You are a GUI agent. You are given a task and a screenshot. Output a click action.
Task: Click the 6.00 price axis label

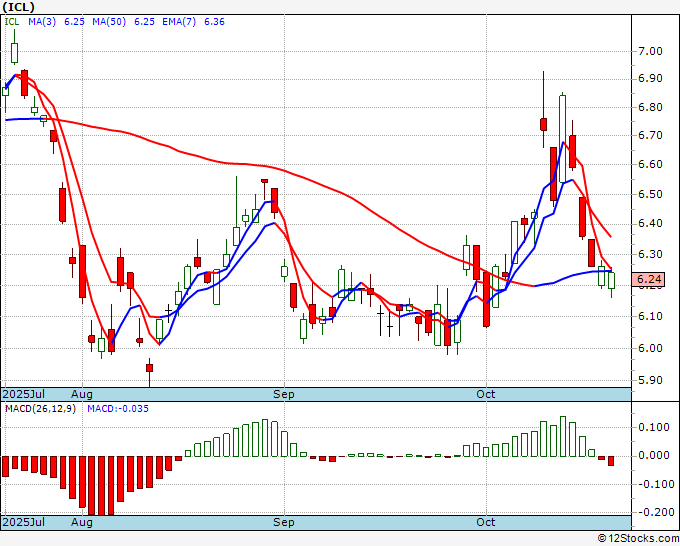[x=650, y=348]
